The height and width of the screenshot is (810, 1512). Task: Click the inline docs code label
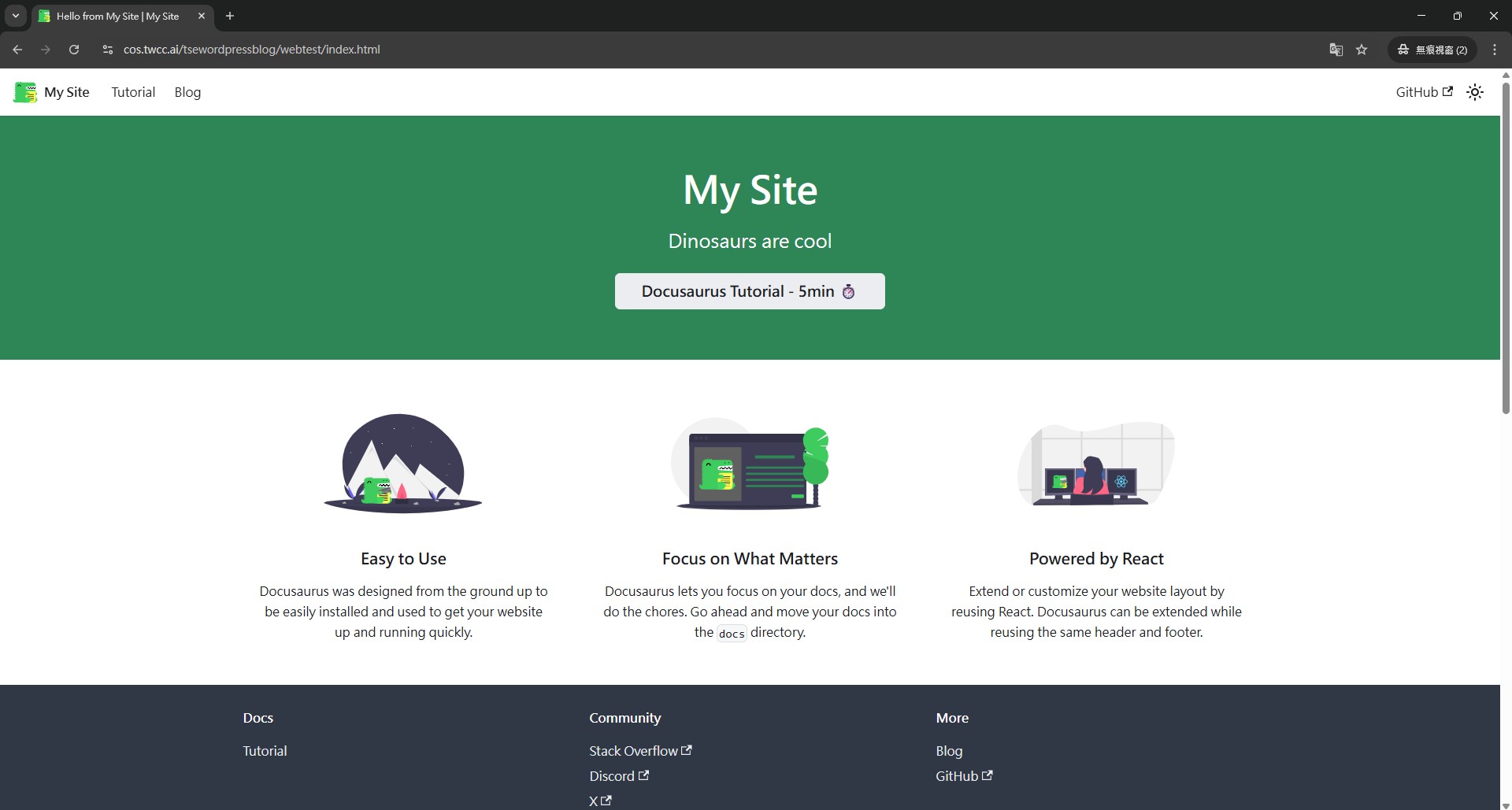(732, 633)
